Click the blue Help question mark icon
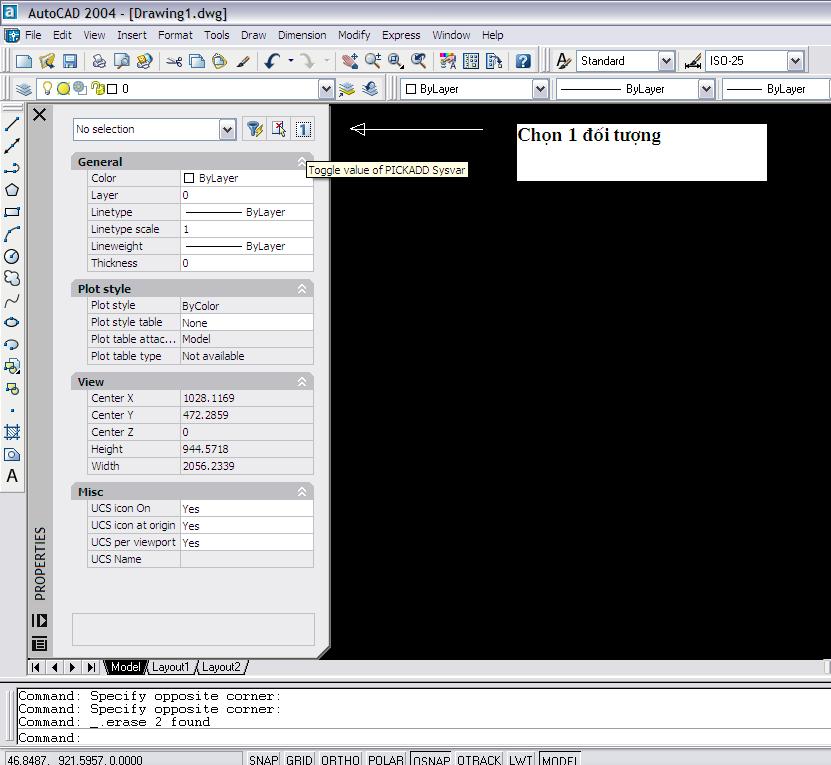The image size is (831, 765). [x=523, y=61]
